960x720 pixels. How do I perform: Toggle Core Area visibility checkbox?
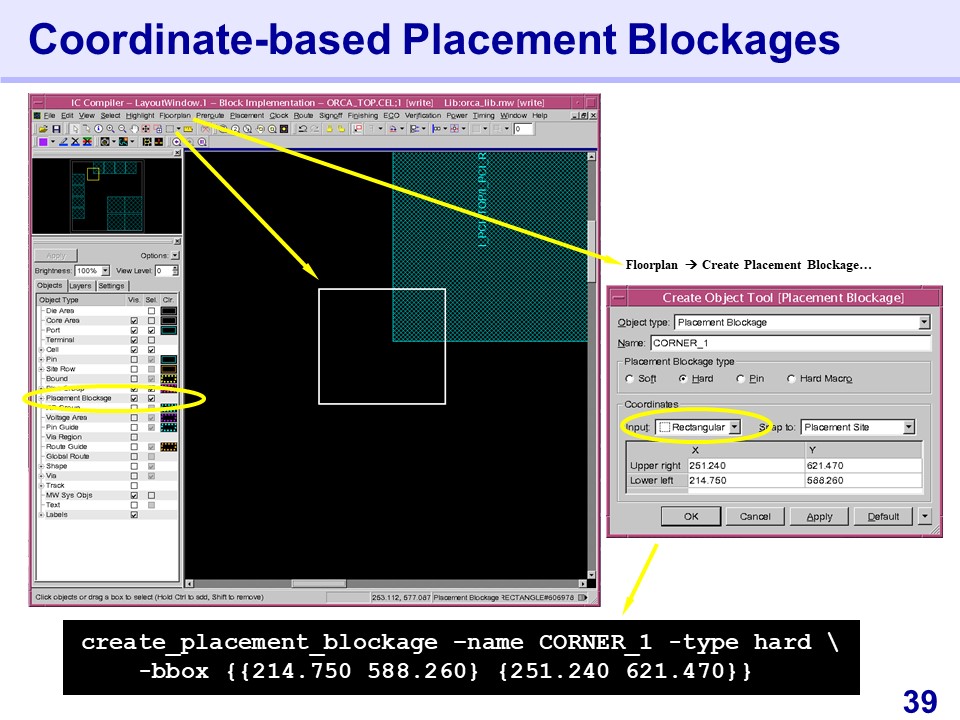pyautogui.click(x=134, y=320)
